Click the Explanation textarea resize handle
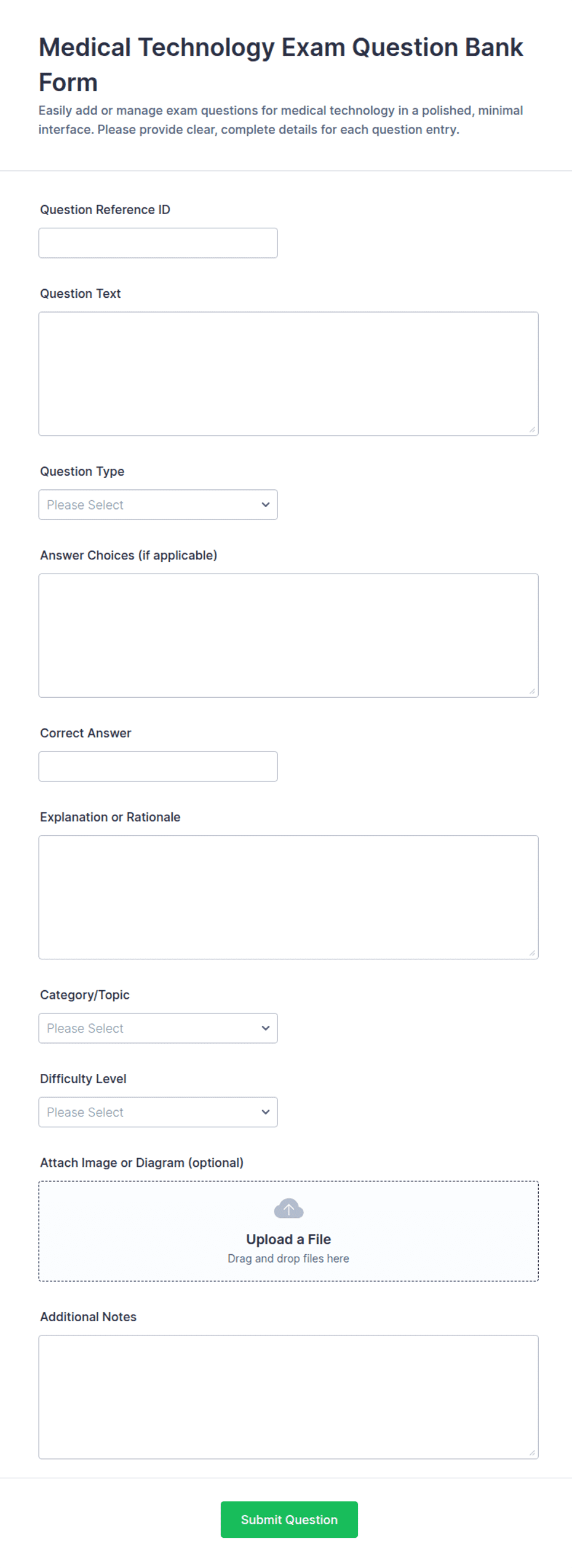The height and width of the screenshot is (1568, 572). (532, 953)
